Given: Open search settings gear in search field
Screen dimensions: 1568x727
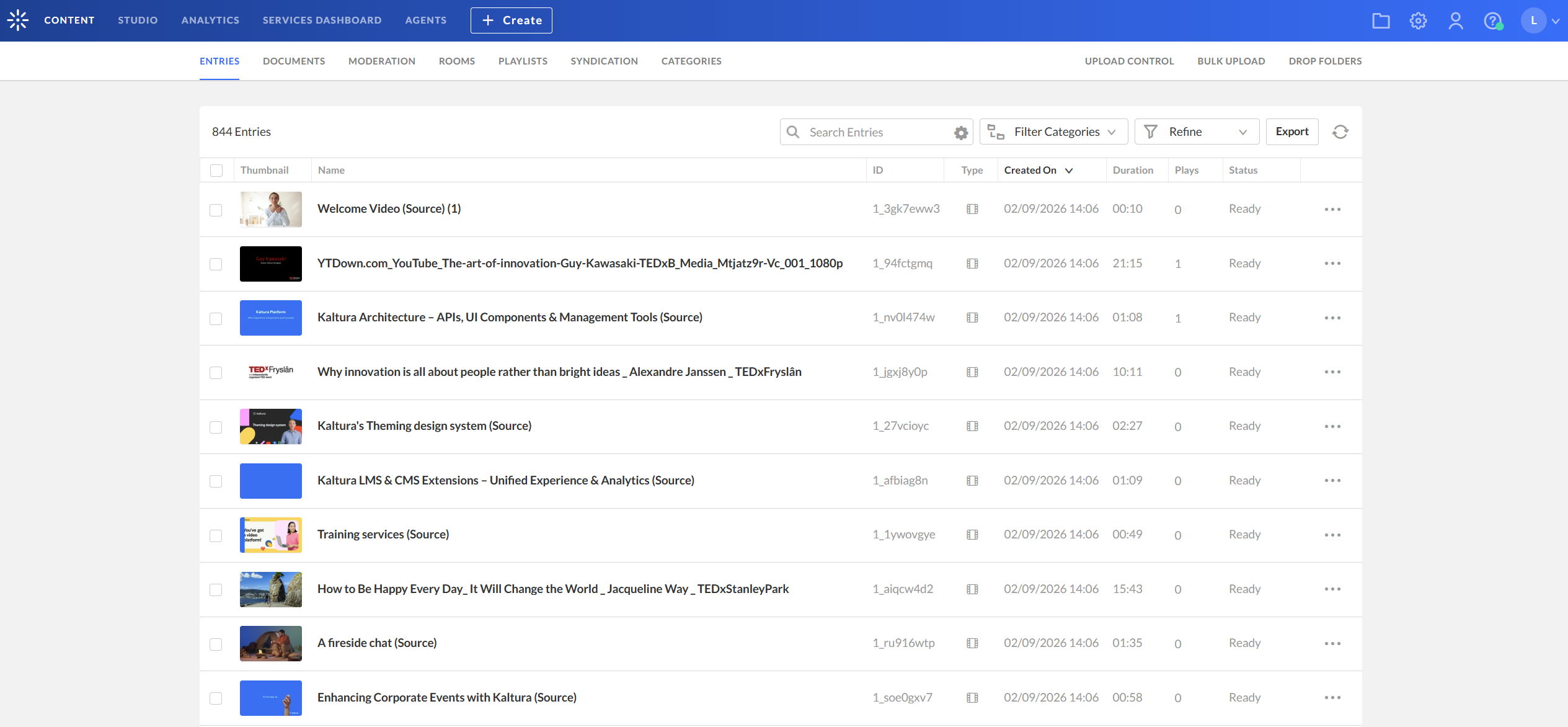Looking at the screenshot, I should 961,132.
